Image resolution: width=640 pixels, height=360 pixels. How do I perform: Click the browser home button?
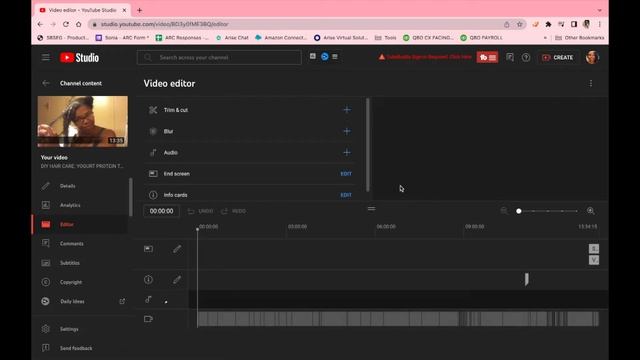(x=79, y=24)
